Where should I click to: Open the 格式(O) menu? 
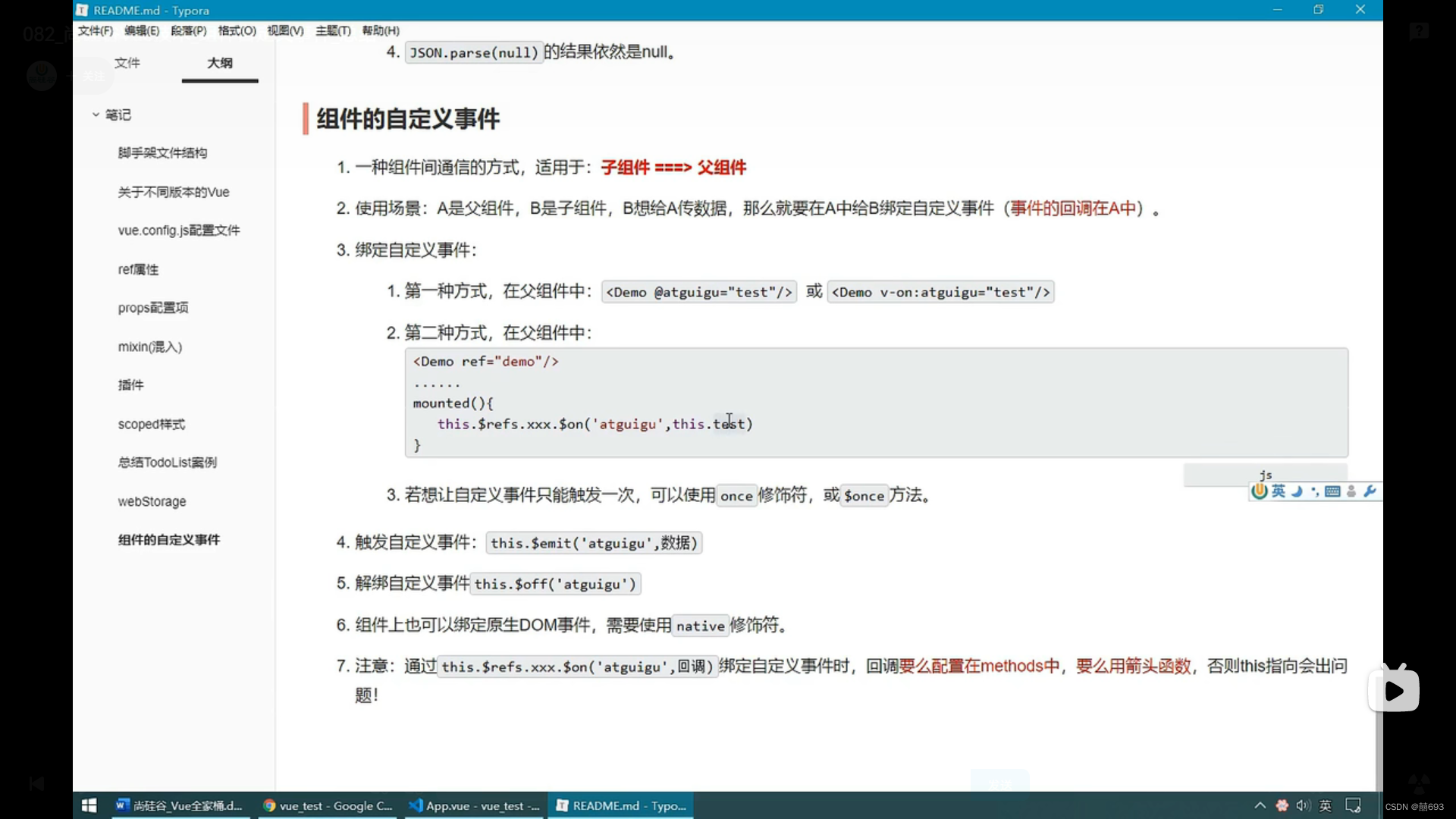(237, 30)
